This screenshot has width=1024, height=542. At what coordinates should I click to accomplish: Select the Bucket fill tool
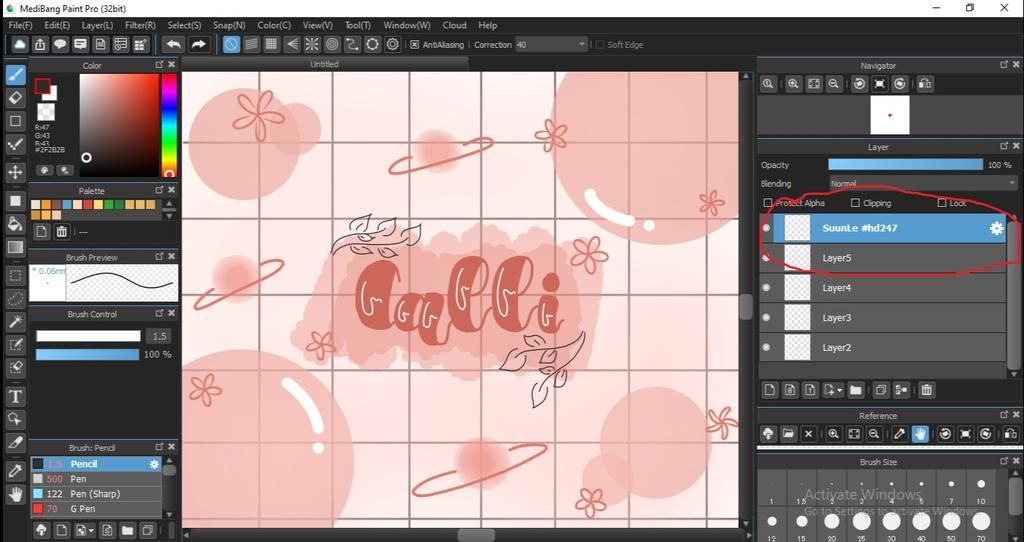(16, 224)
